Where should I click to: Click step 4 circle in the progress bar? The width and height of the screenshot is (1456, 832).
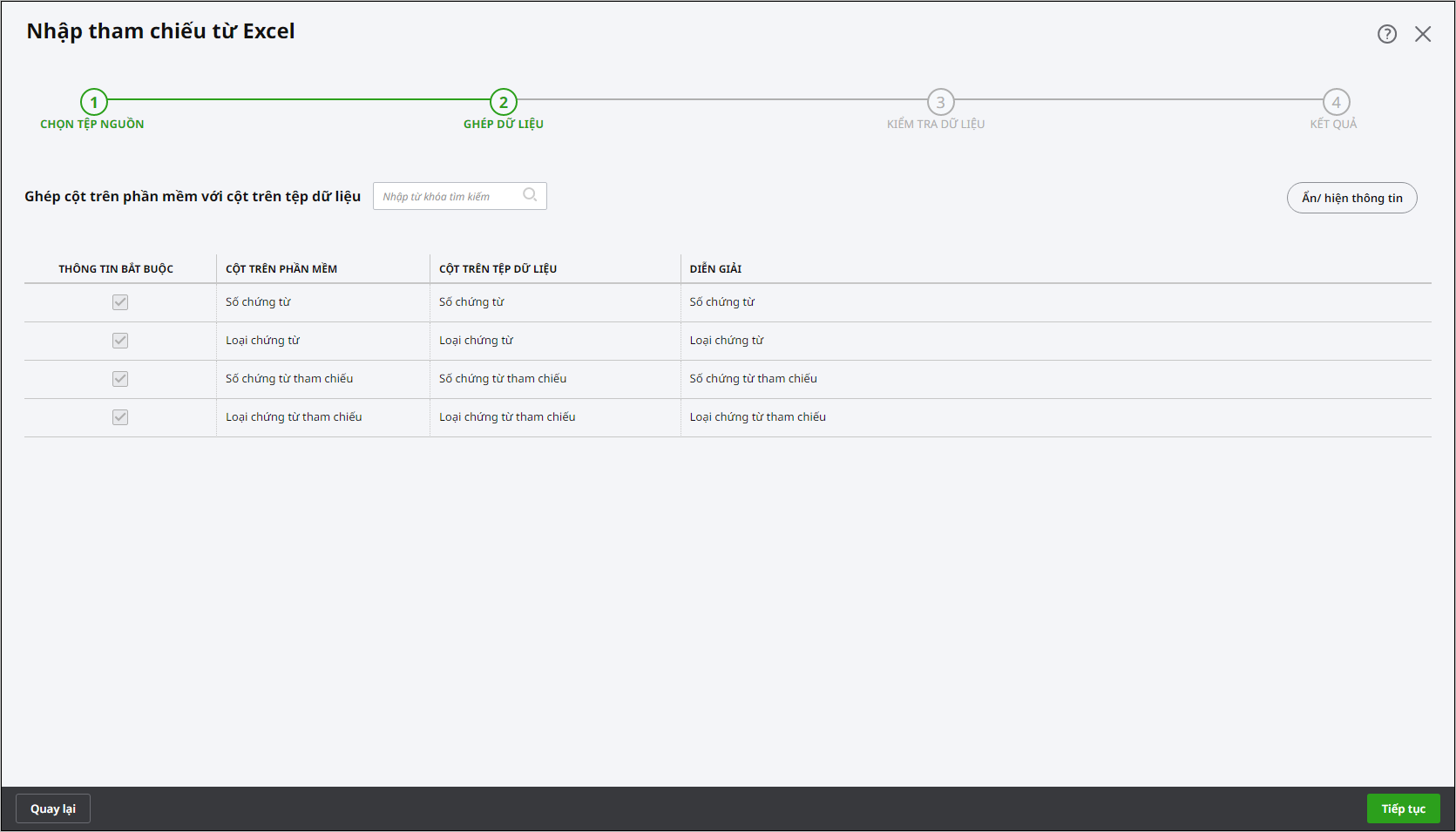pos(1336,102)
